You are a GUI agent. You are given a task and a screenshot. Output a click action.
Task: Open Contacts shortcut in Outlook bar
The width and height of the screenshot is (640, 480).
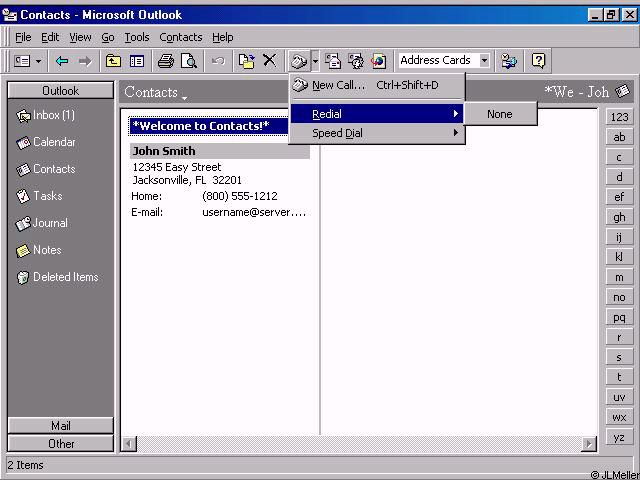46,169
